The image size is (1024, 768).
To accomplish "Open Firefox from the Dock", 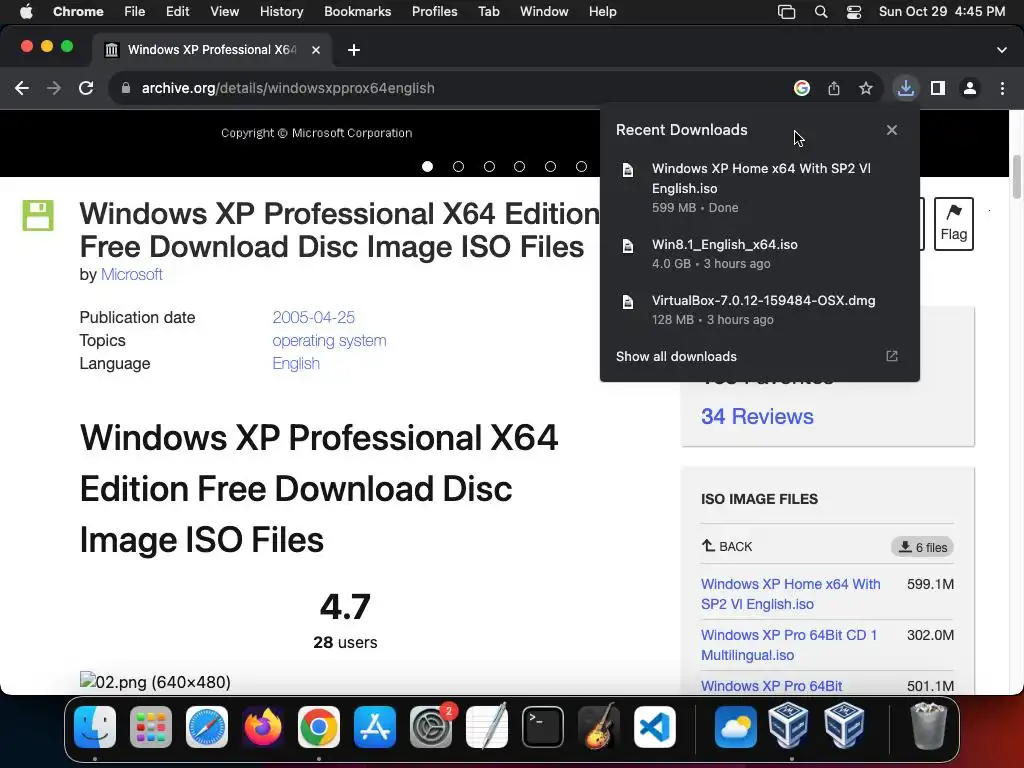I will 263,727.
